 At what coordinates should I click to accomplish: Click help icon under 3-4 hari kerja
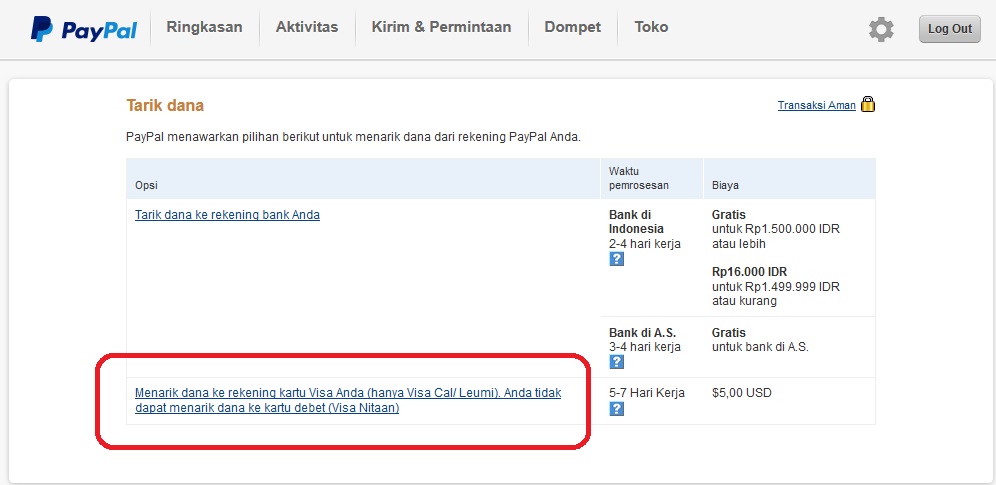[616, 362]
